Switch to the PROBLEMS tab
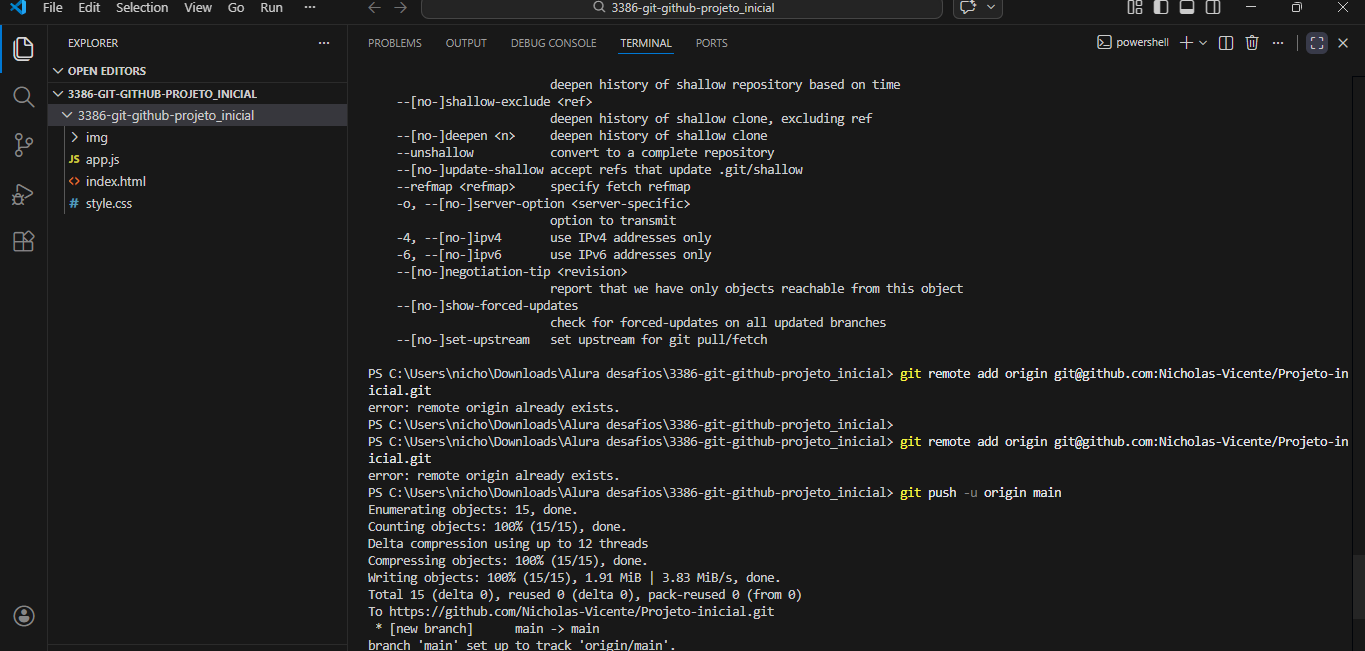Image resolution: width=1365 pixels, height=651 pixels. [395, 43]
